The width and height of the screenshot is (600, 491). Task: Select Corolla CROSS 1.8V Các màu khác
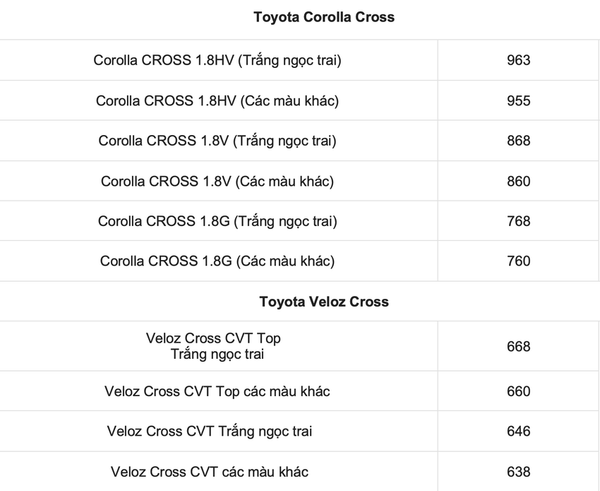(217, 181)
